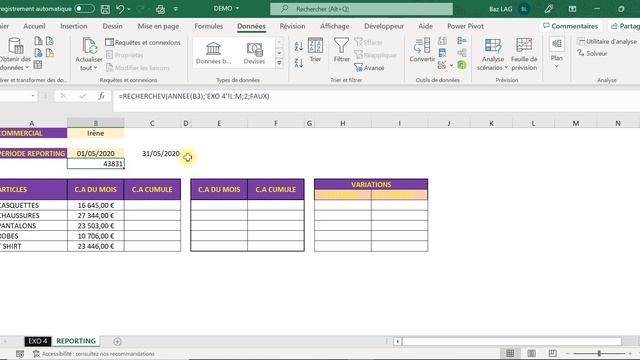Open the Révision tab
The image size is (640, 360).
(x=292, y=26)
